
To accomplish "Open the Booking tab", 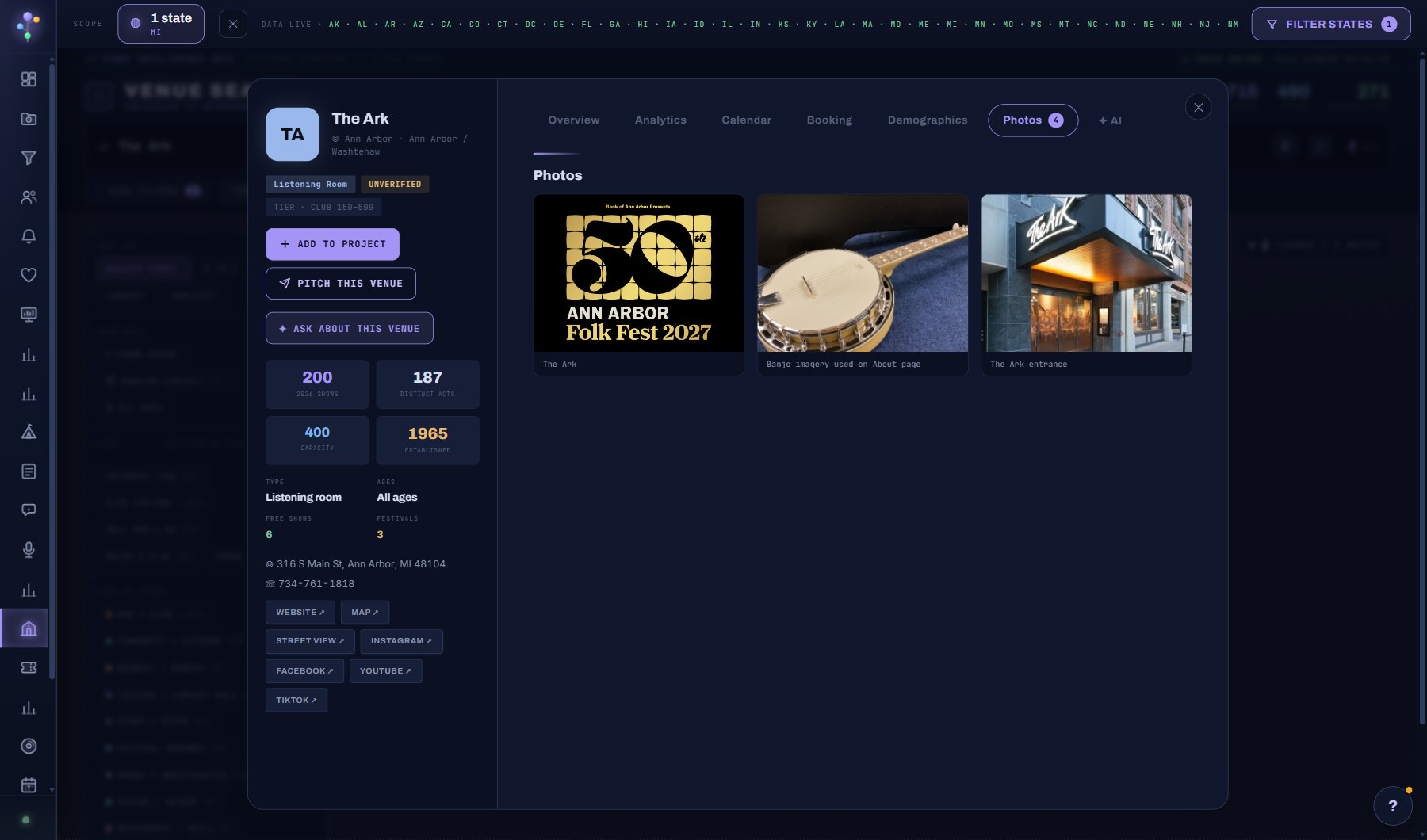I will (829, 120).
